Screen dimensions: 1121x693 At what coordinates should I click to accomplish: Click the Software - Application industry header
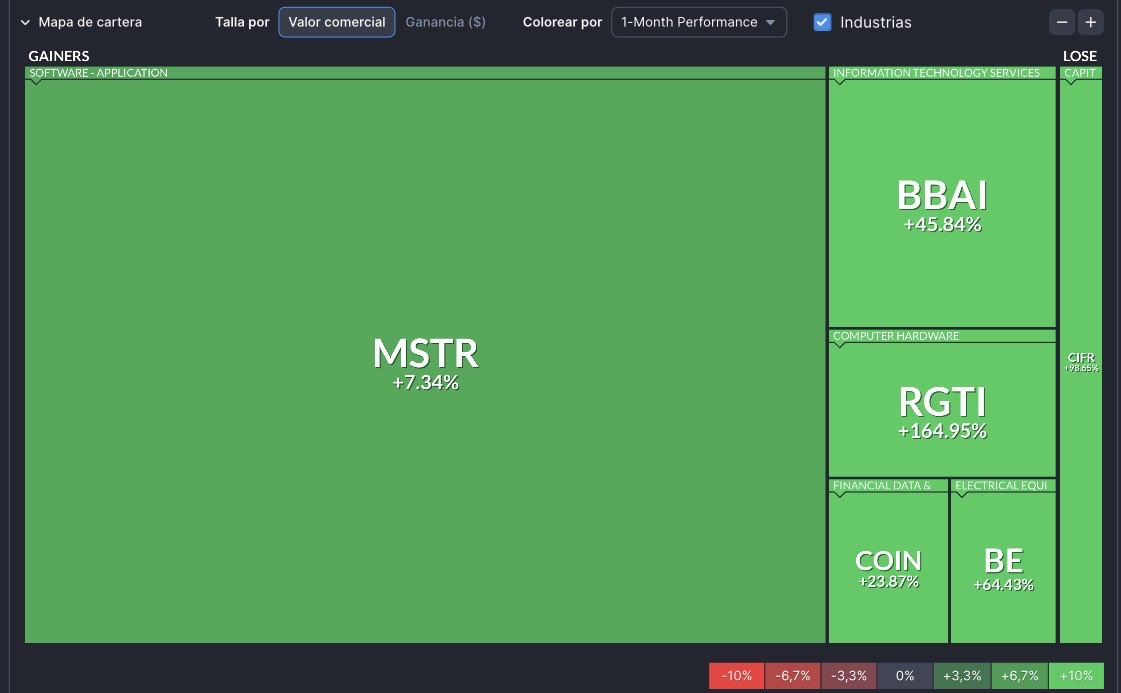(x=425, y=73)
